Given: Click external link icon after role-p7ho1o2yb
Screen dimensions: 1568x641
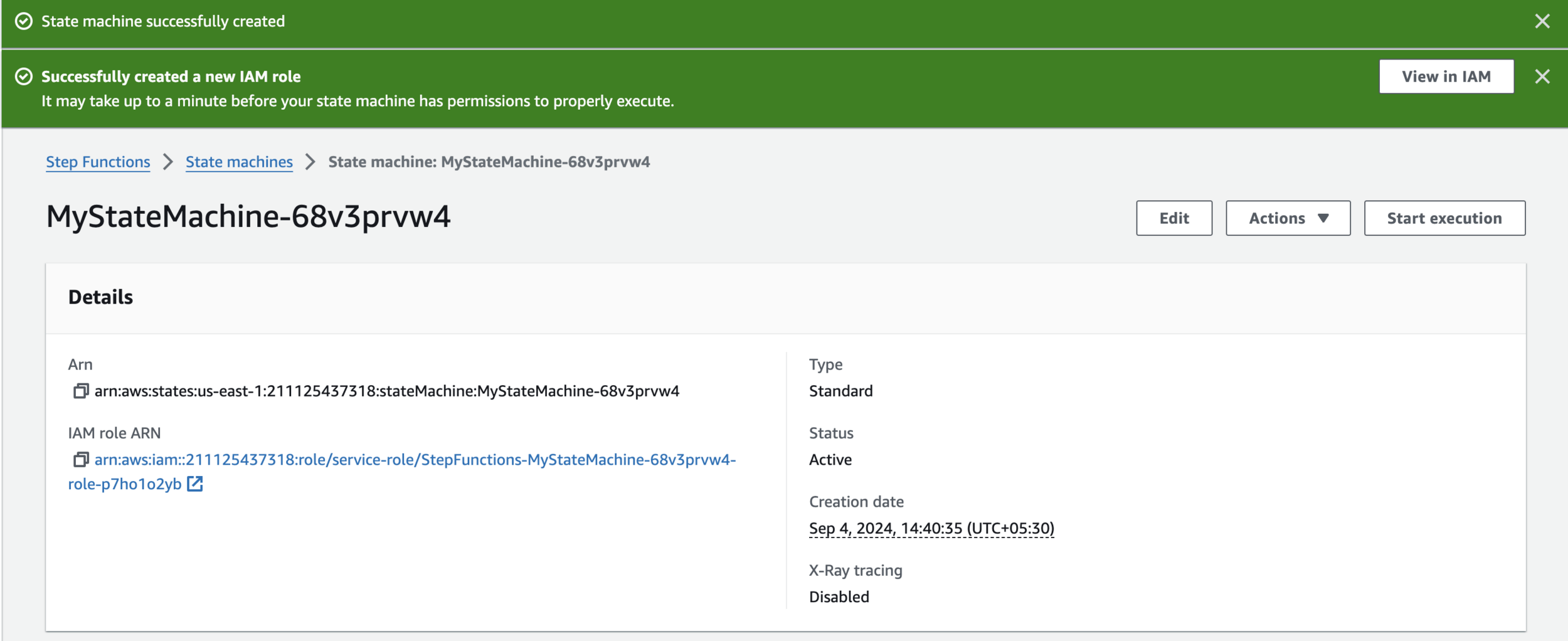Looking at the screenshot, I should click(x=195, y=484).
